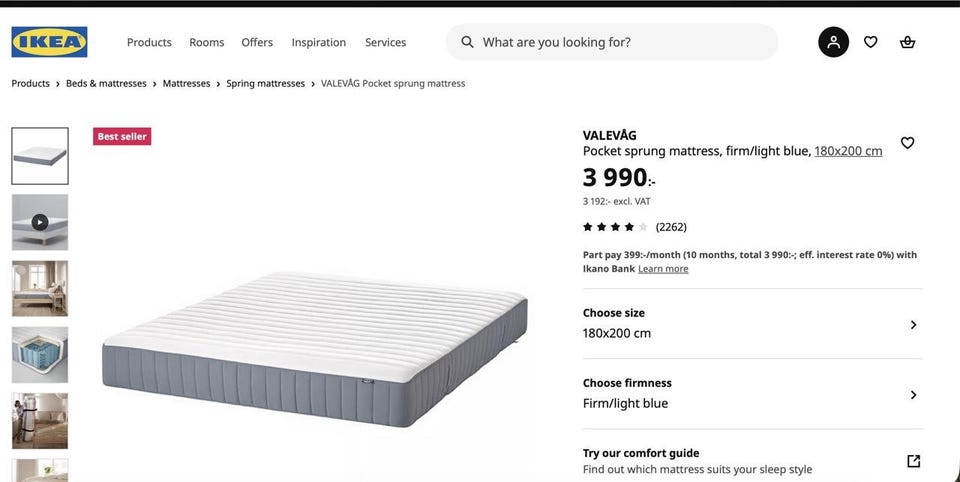Open the shopping basket icon
This screenshot has height=482, width=960.
click(x=907, y=42)
